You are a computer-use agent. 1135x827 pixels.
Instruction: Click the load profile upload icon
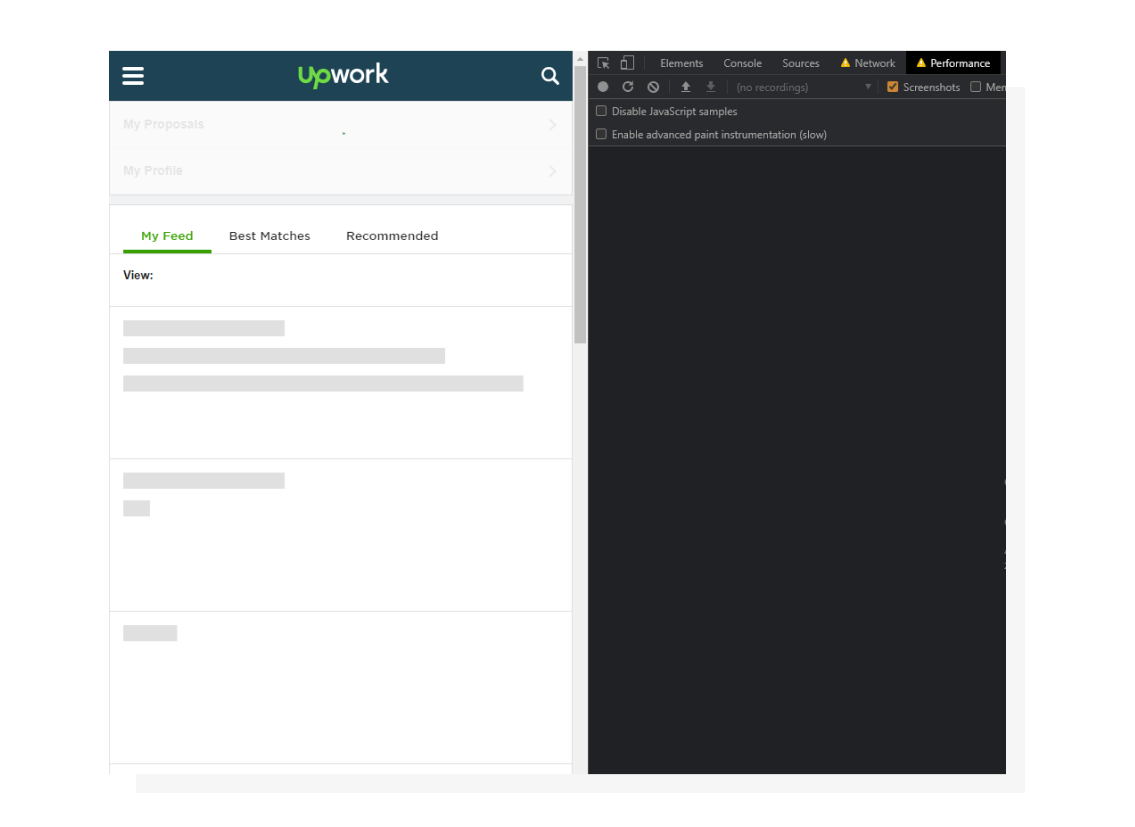685,87
